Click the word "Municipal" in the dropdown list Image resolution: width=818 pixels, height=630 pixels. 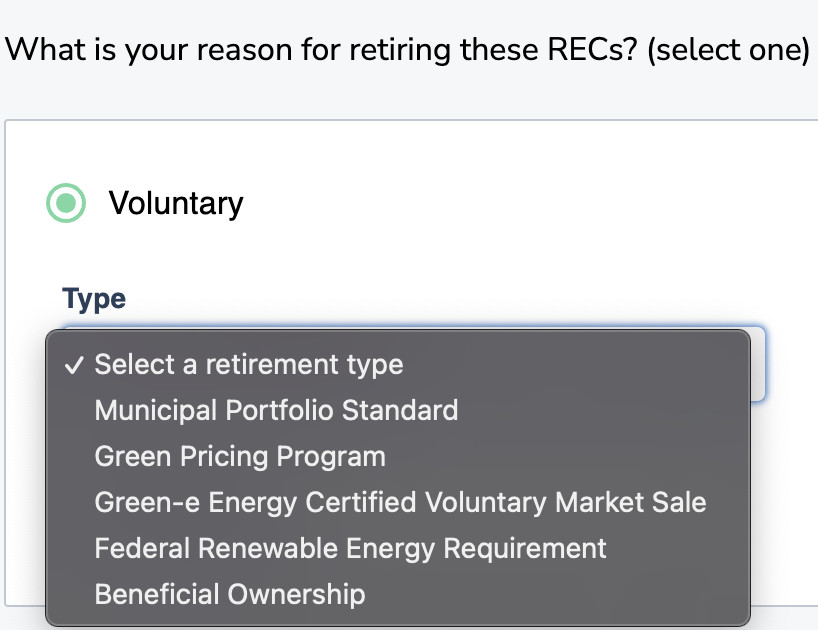point(155,410)
